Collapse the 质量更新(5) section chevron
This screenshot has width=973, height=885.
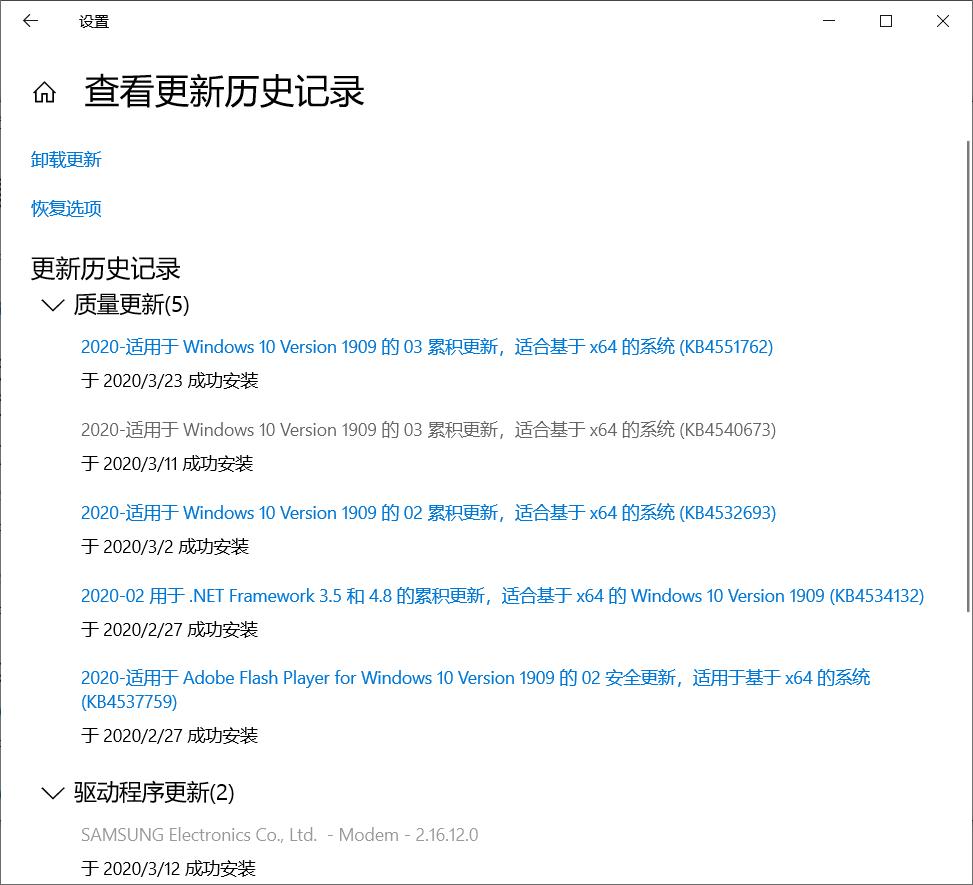point(51,305)
